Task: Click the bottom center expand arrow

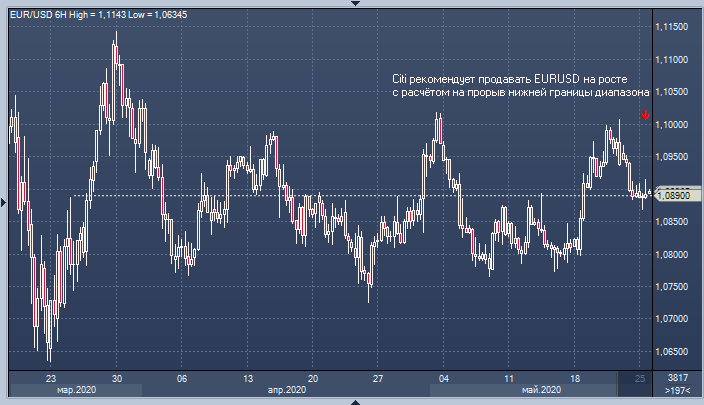Action: pyautogui.click(x=352, y=401)
